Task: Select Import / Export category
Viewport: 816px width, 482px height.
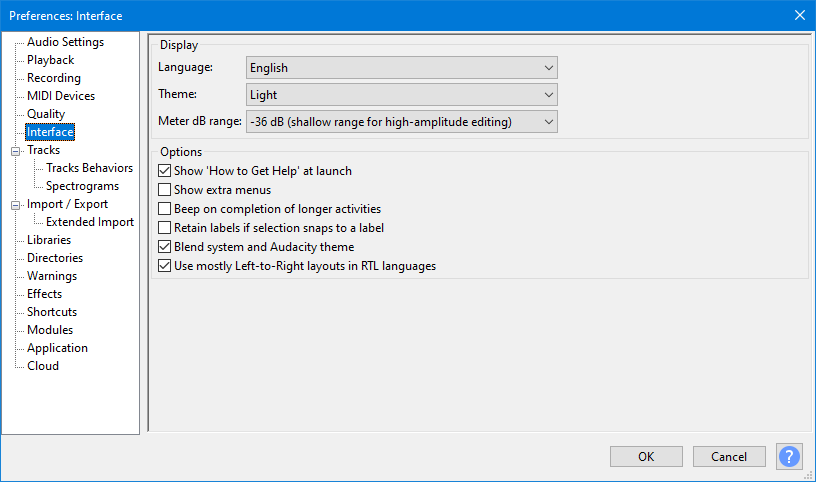Action: tap(68, 204)
